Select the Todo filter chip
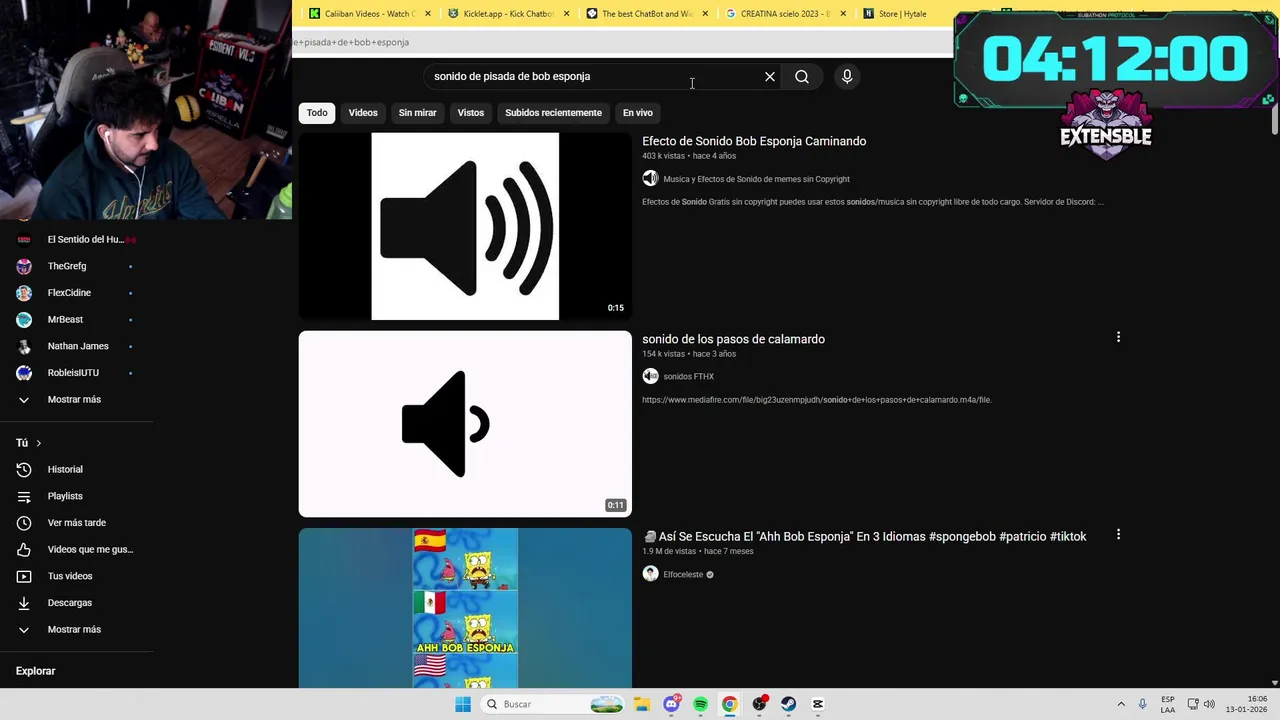Image resolution: width=1280 pixels, height=720 pixels. tap(317, 113)
